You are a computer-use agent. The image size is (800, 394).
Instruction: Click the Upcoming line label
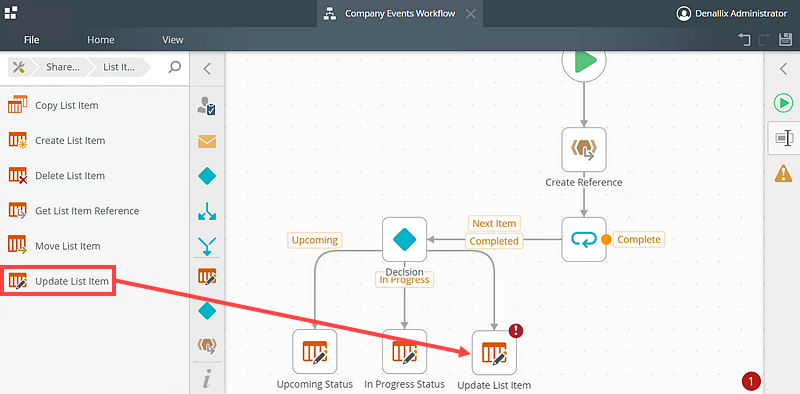point(315,240)
